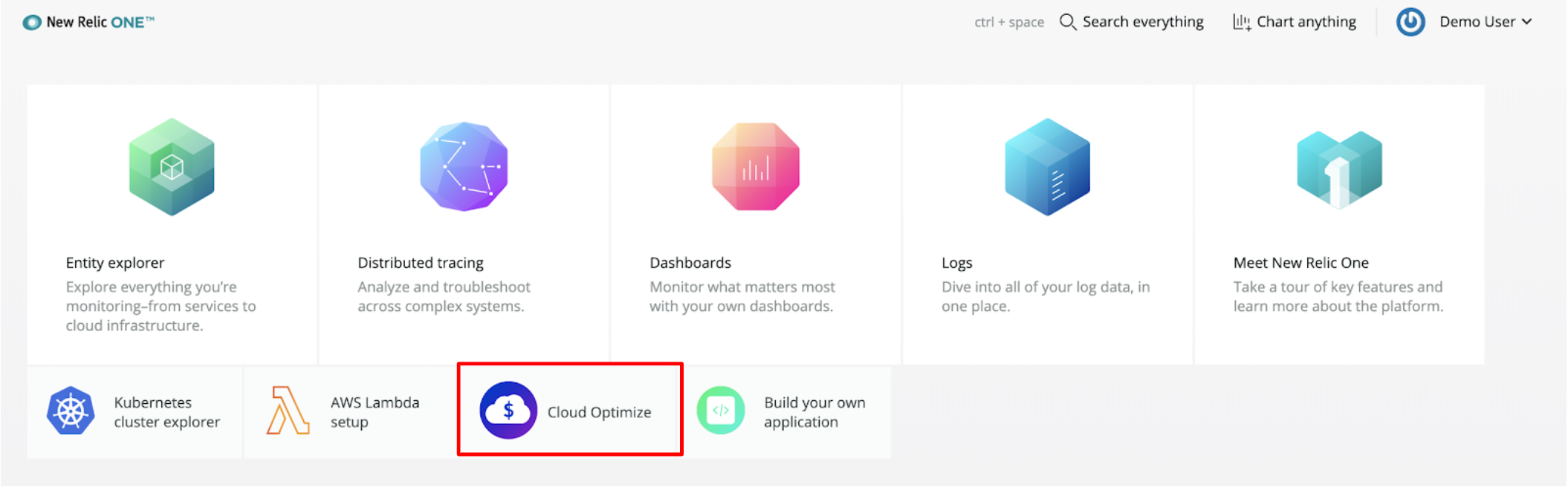This screenshot has height=490, width=1568.
Task: Open the Entity explorer green cube icon
Action: coord(172,167)
